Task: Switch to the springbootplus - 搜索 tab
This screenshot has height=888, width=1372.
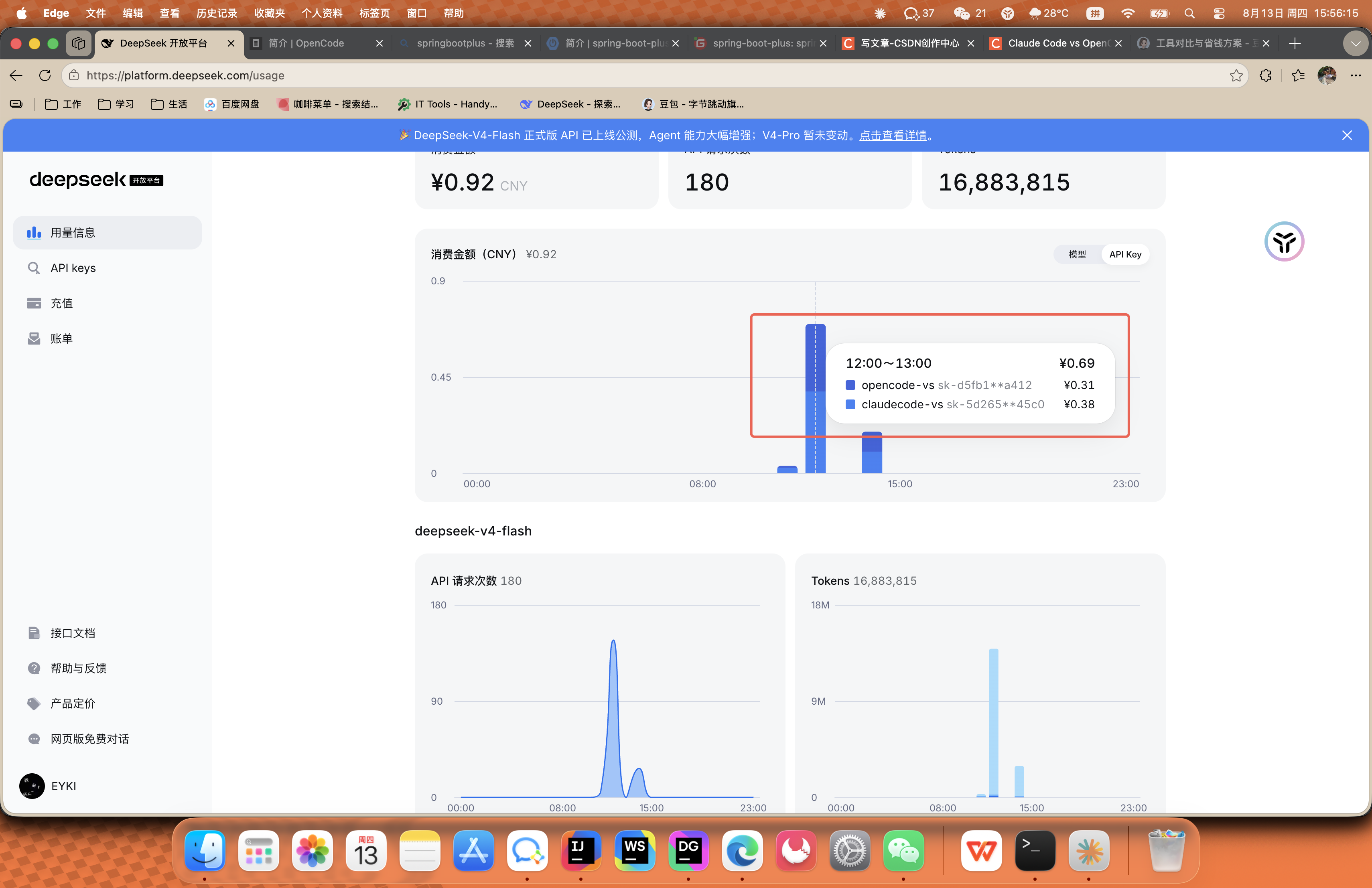Action: [465, 43]
